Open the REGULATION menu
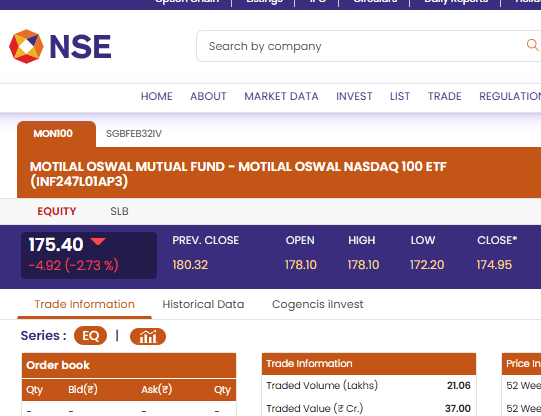This screenshot has width=541, height=416. point(510,96)
